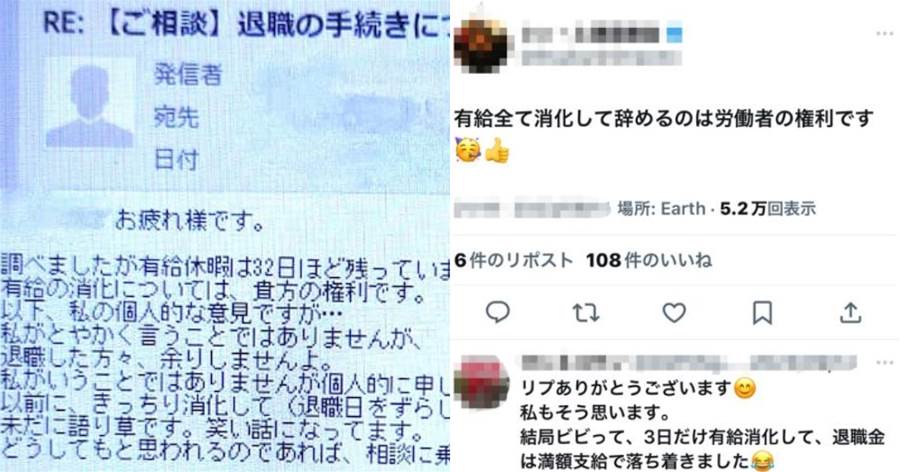Repost this tweet with the arrows icon
Viewport: 900px width, 472px height.
[x=586, y=313]
